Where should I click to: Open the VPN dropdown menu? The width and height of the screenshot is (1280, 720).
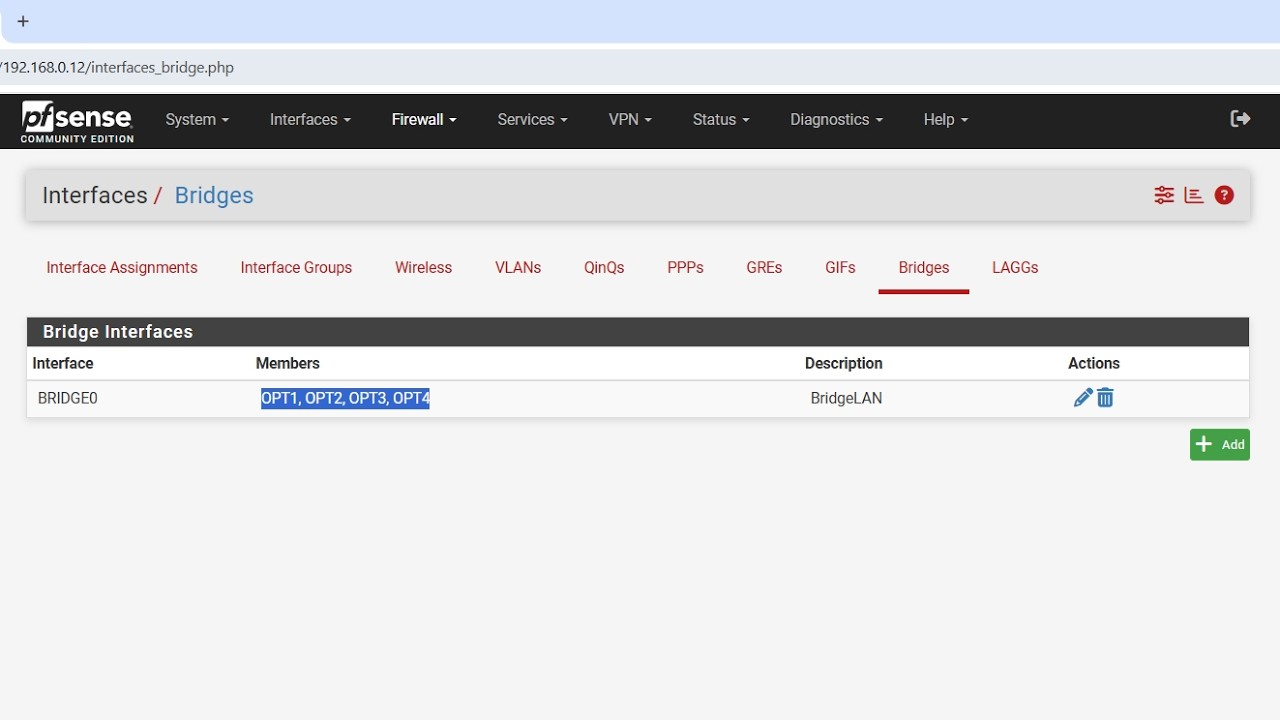click(x=630, y=119)
